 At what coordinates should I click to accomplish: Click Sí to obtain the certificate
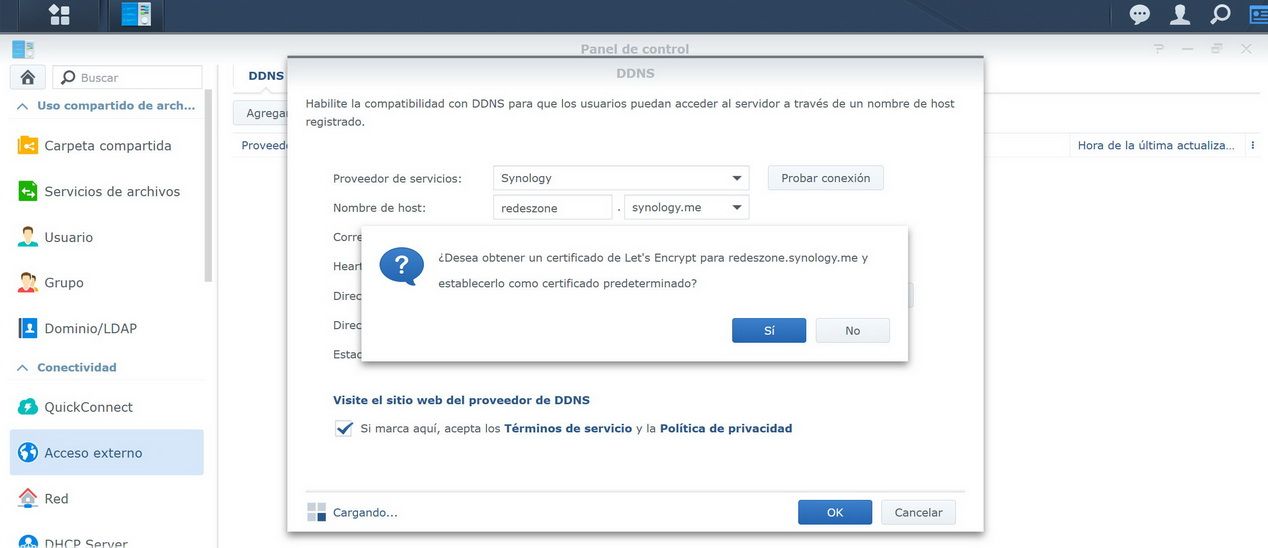pos(769,330)
